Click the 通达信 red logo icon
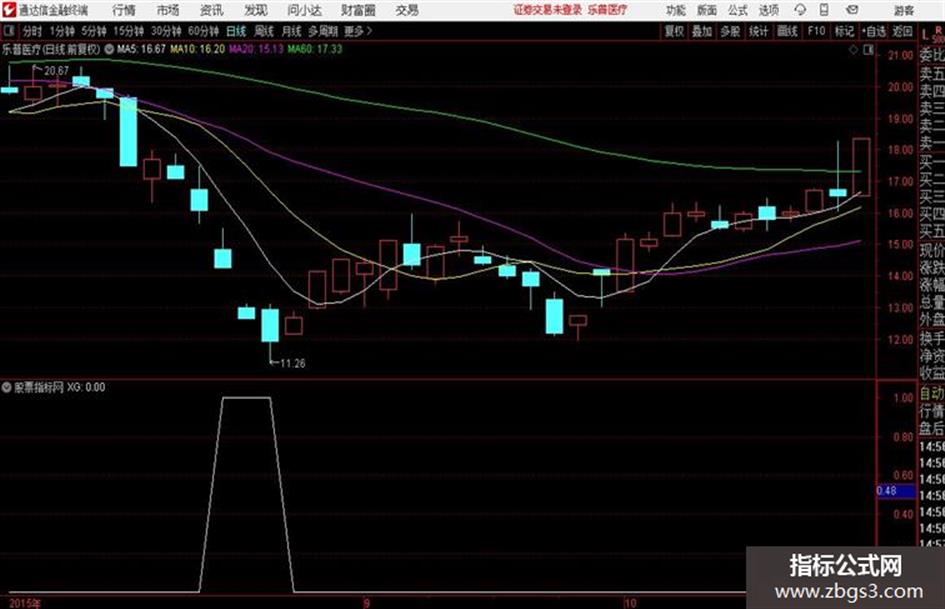The width and height of the screenshot is (945, 609). click(9, 10)
